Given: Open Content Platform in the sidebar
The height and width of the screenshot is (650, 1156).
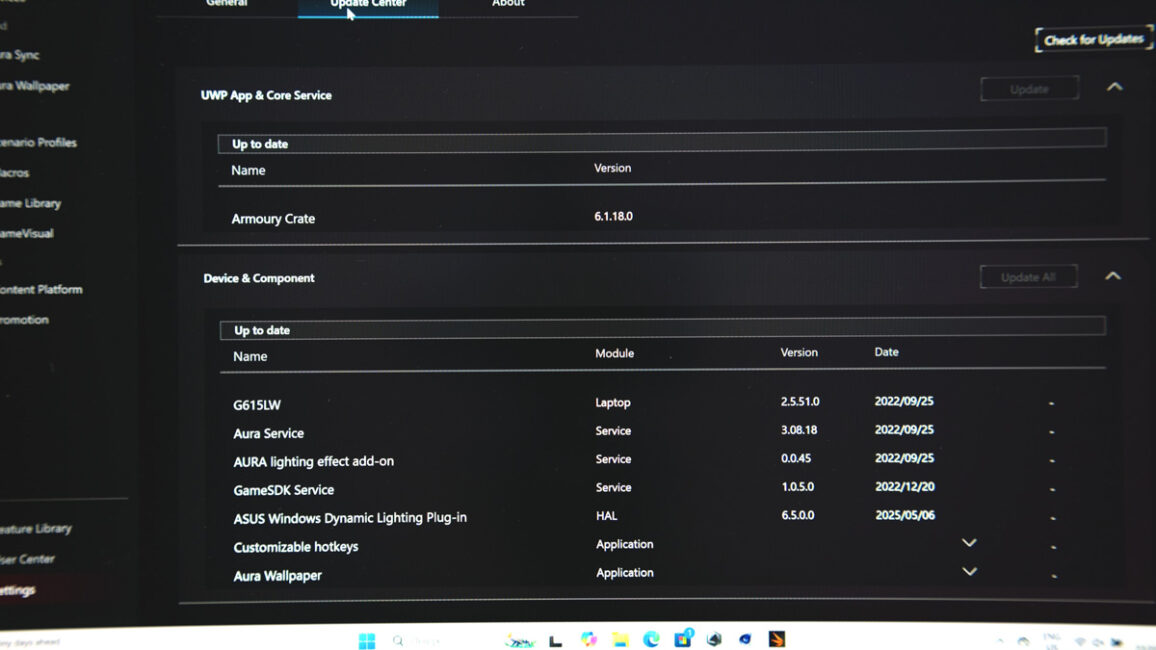Looking at the screenshot, I should (41, 290).
